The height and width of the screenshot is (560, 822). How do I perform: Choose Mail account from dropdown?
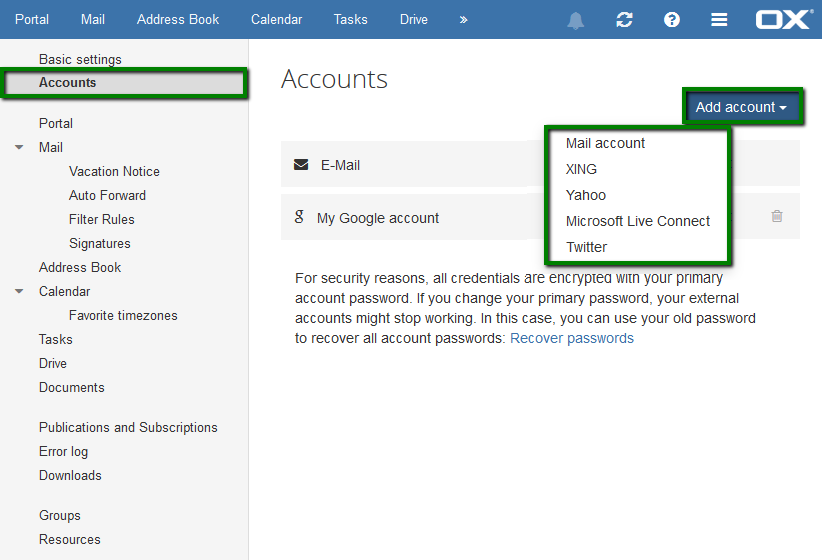point(605,143)
